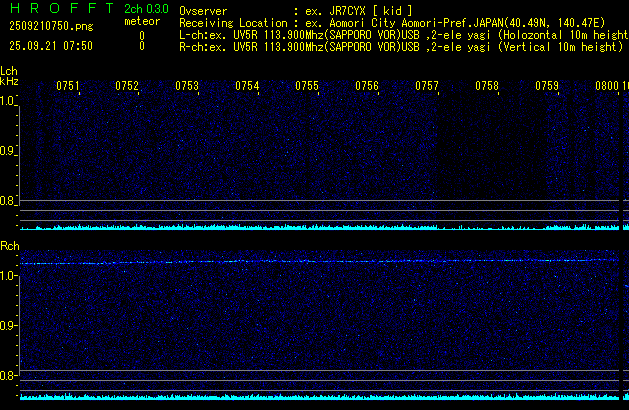Select the Rch channel label

coord(10,246)
